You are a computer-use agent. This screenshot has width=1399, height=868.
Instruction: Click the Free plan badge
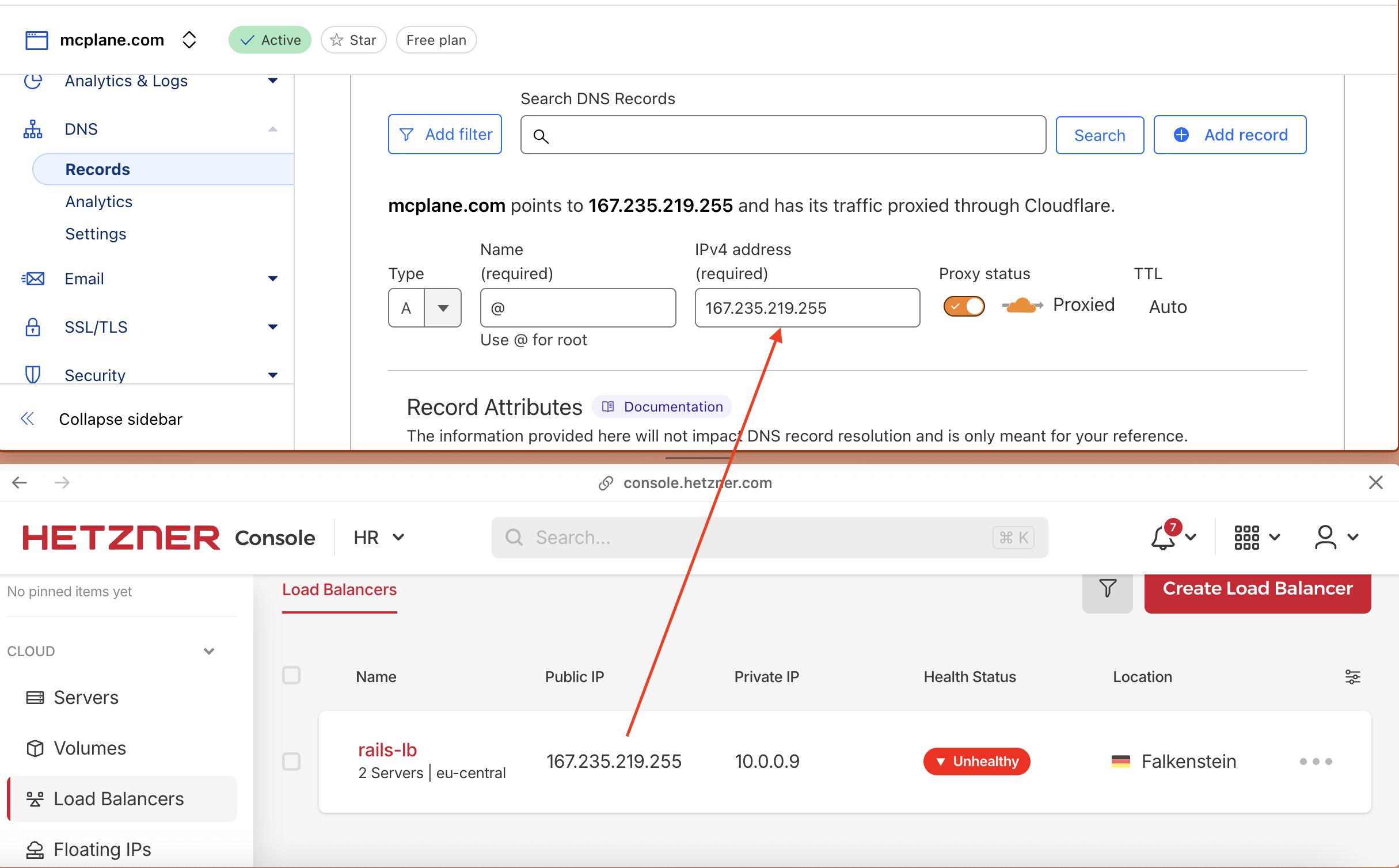tap(436, 40)
